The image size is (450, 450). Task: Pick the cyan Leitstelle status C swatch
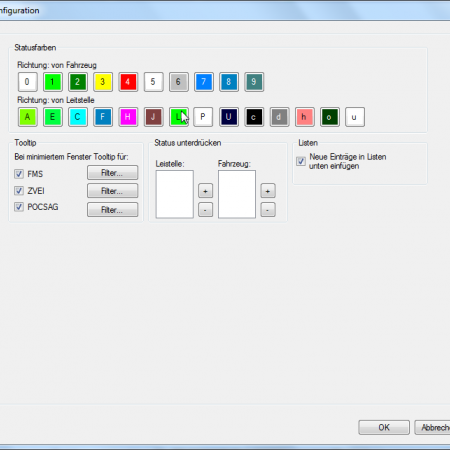[x=78, y=117]
